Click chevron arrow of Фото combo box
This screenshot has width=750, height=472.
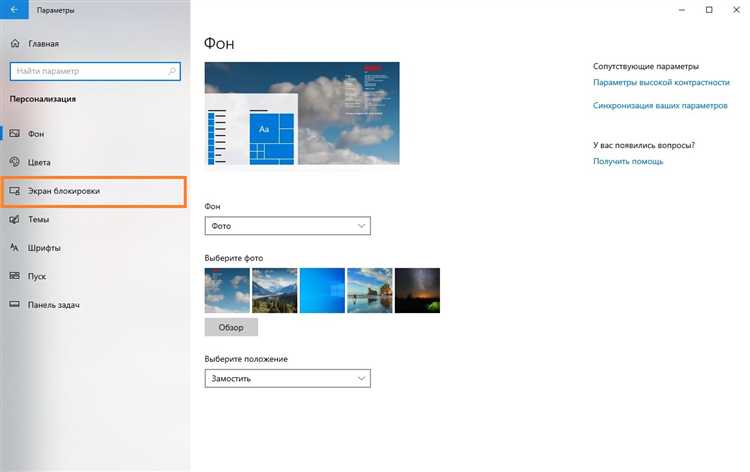[x=361, y=226]
